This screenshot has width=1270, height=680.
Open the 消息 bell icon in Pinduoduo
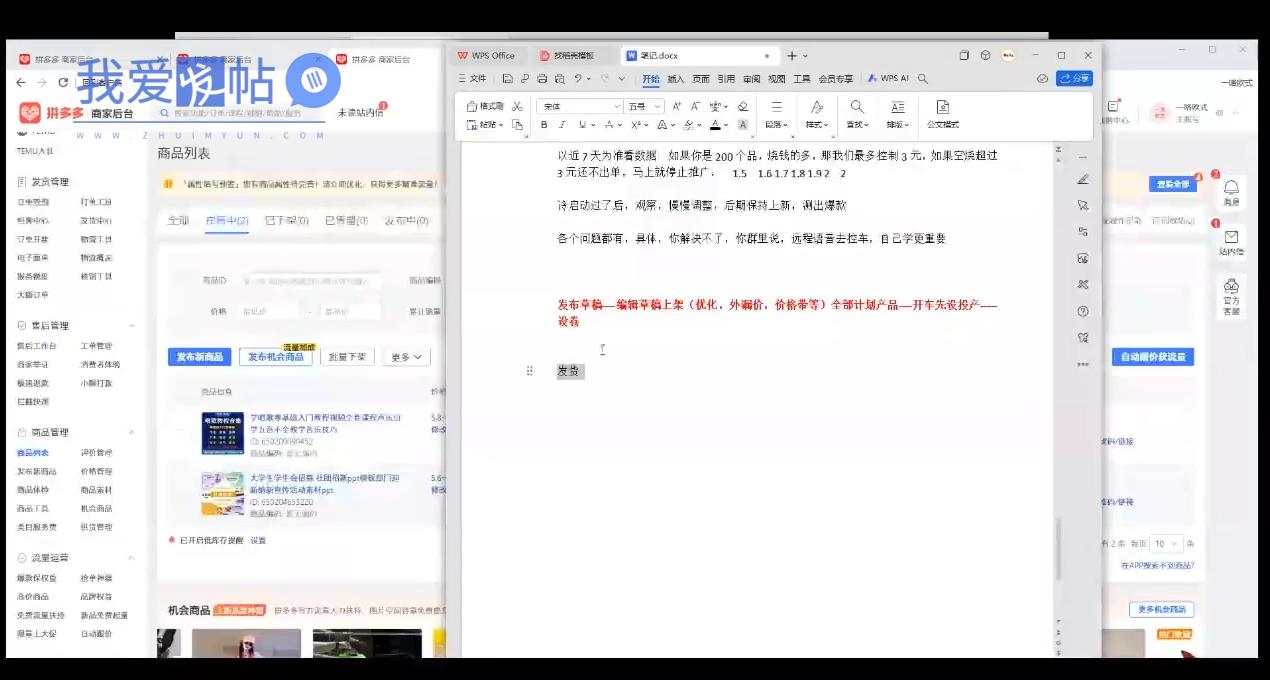click(1231, 187)
